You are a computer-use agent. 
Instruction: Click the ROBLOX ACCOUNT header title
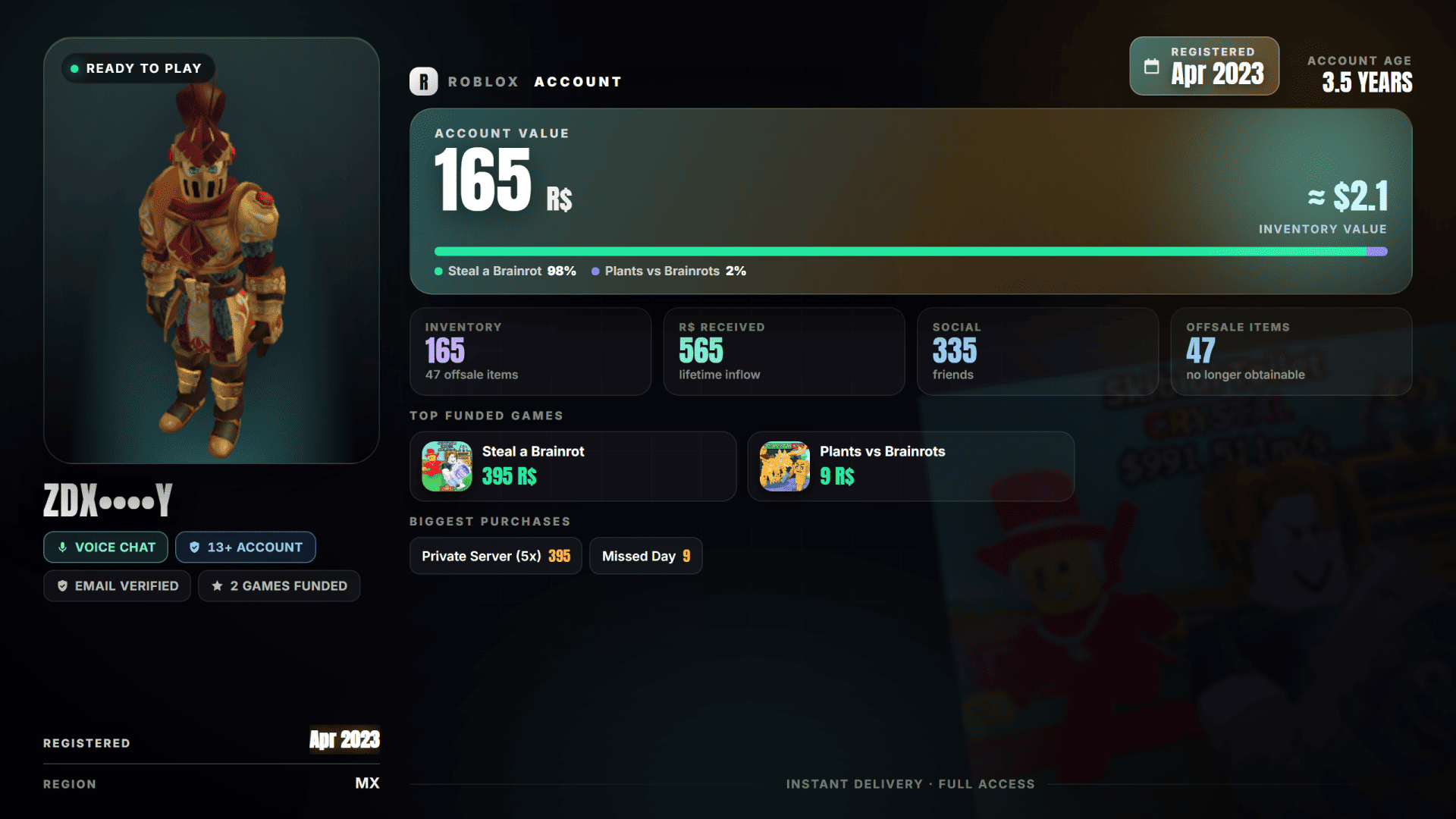[x=535, y=81]
